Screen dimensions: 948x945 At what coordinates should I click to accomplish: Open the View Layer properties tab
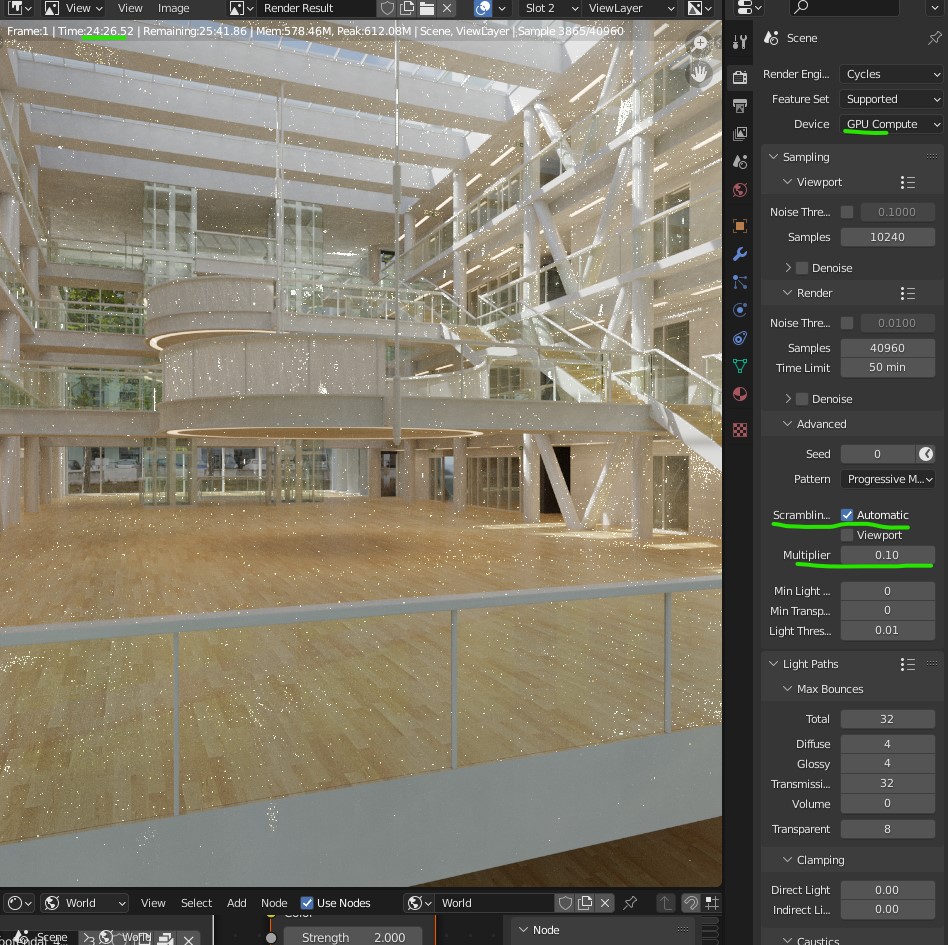tap(740, 133)
